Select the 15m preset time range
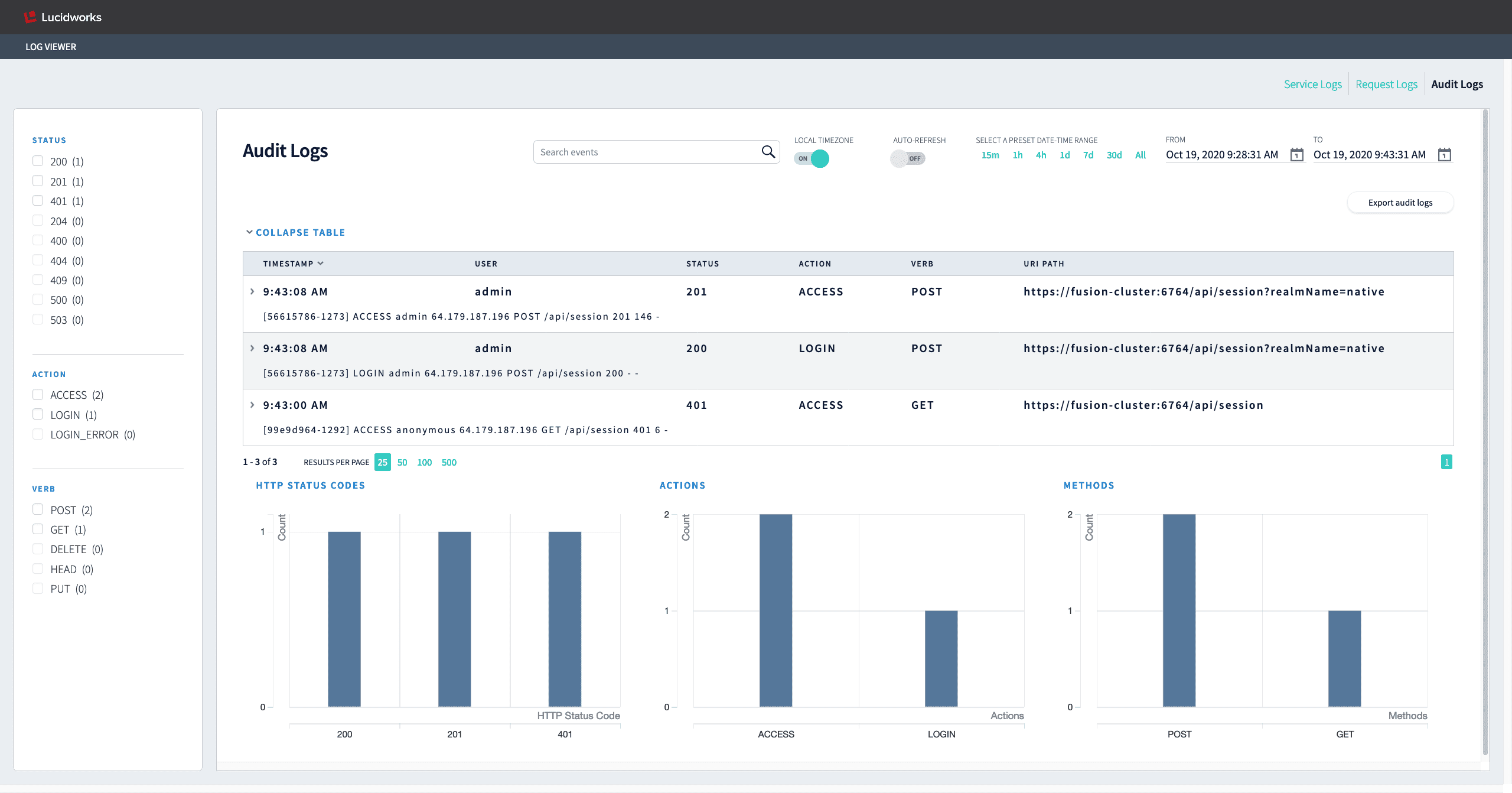Viewport: 1512px width, 793px height. pyautogui.click(x=990, y=155)
